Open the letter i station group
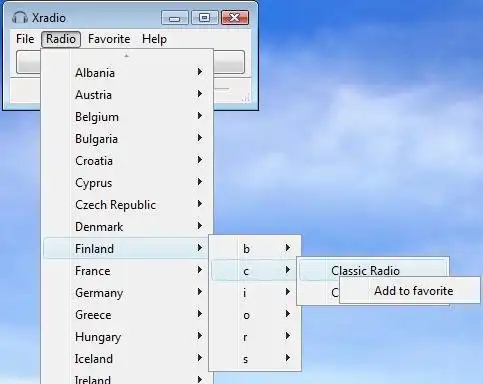The image size is (483, 384). (255, 292)
